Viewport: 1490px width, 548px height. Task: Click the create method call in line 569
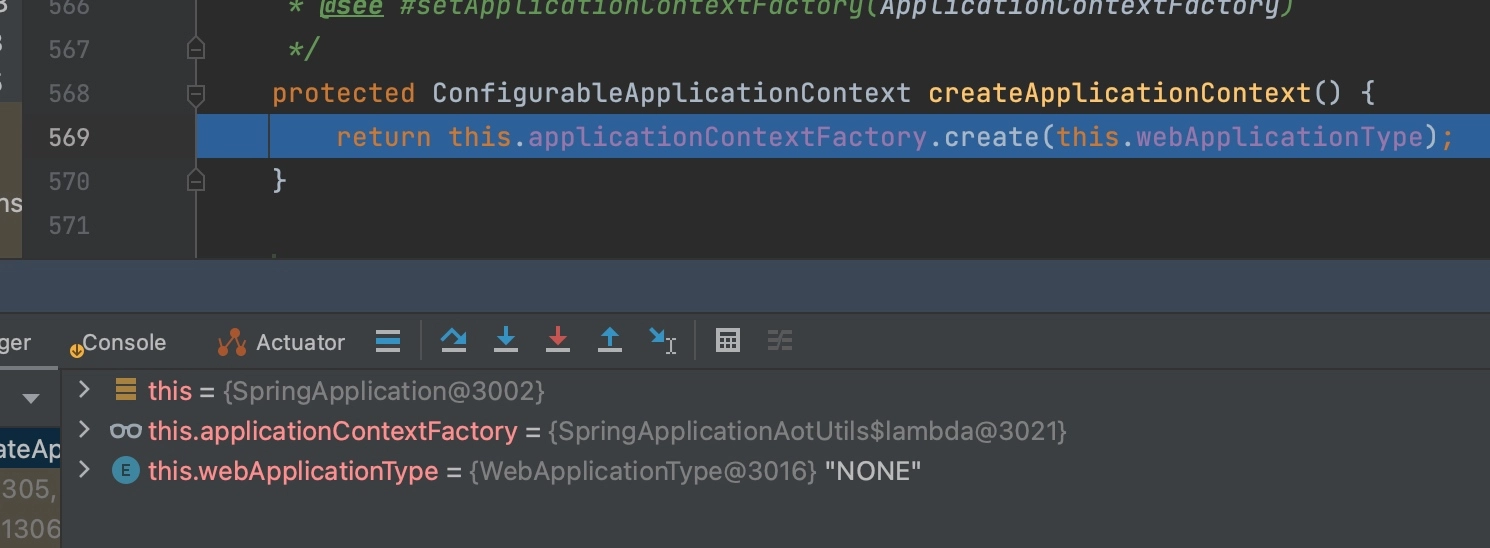991,137
